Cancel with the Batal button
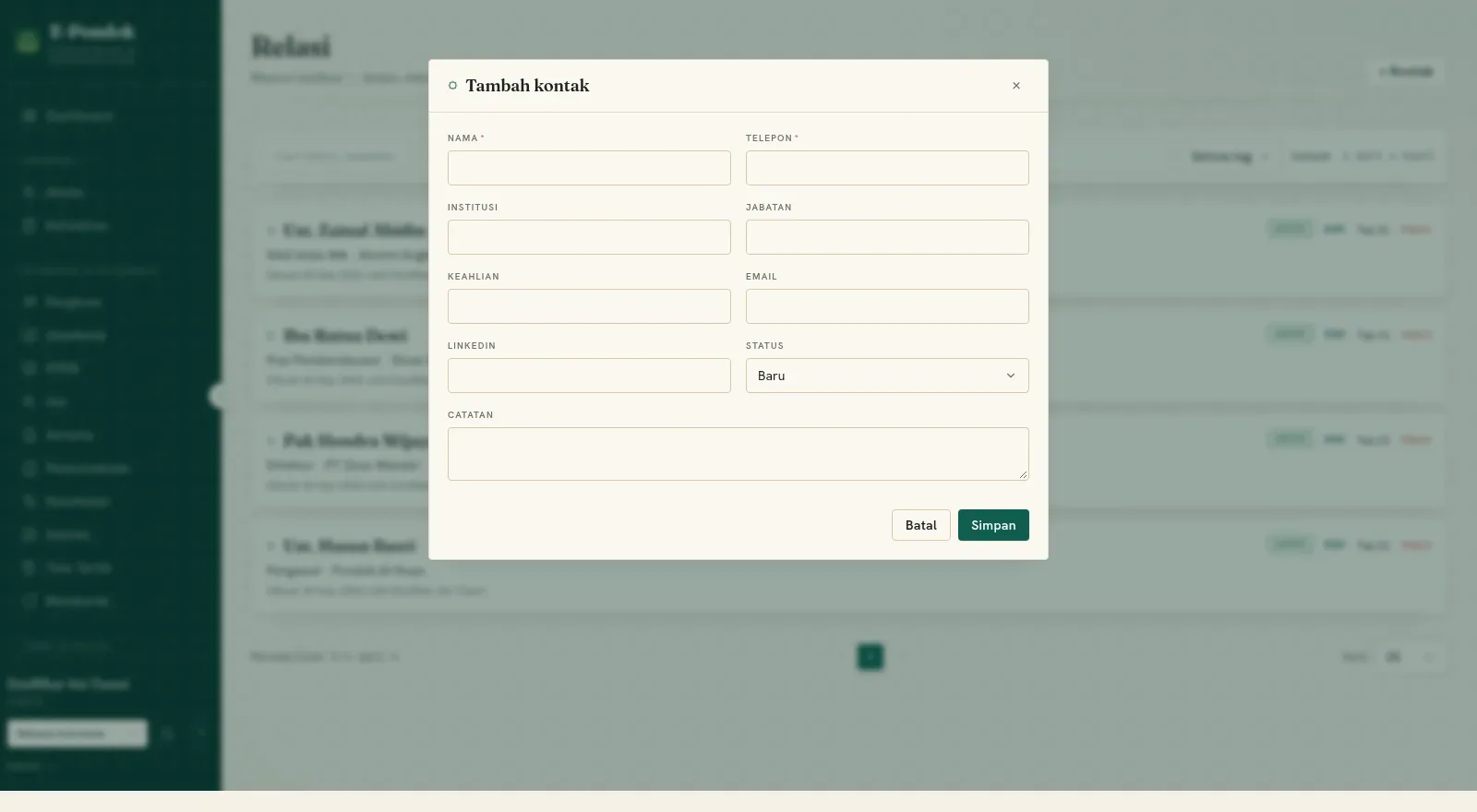The width and height of the screenshot is (1477, 812). (920, 525)
